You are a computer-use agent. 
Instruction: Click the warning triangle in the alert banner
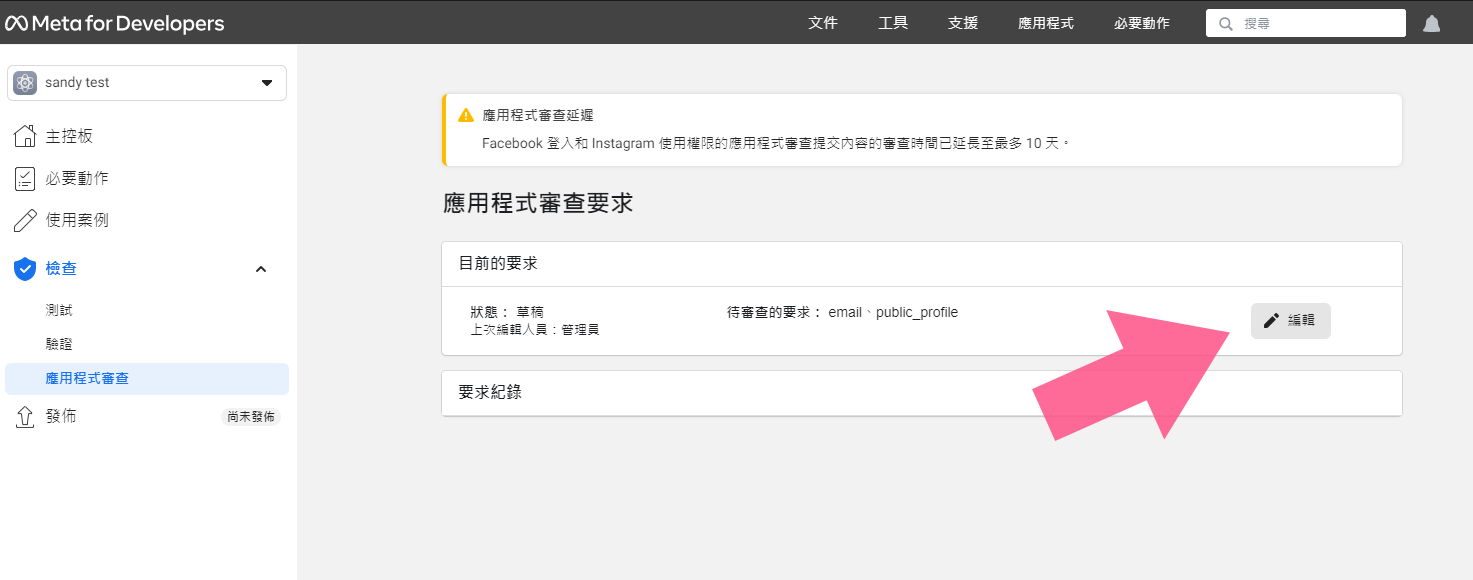point(466,116)
